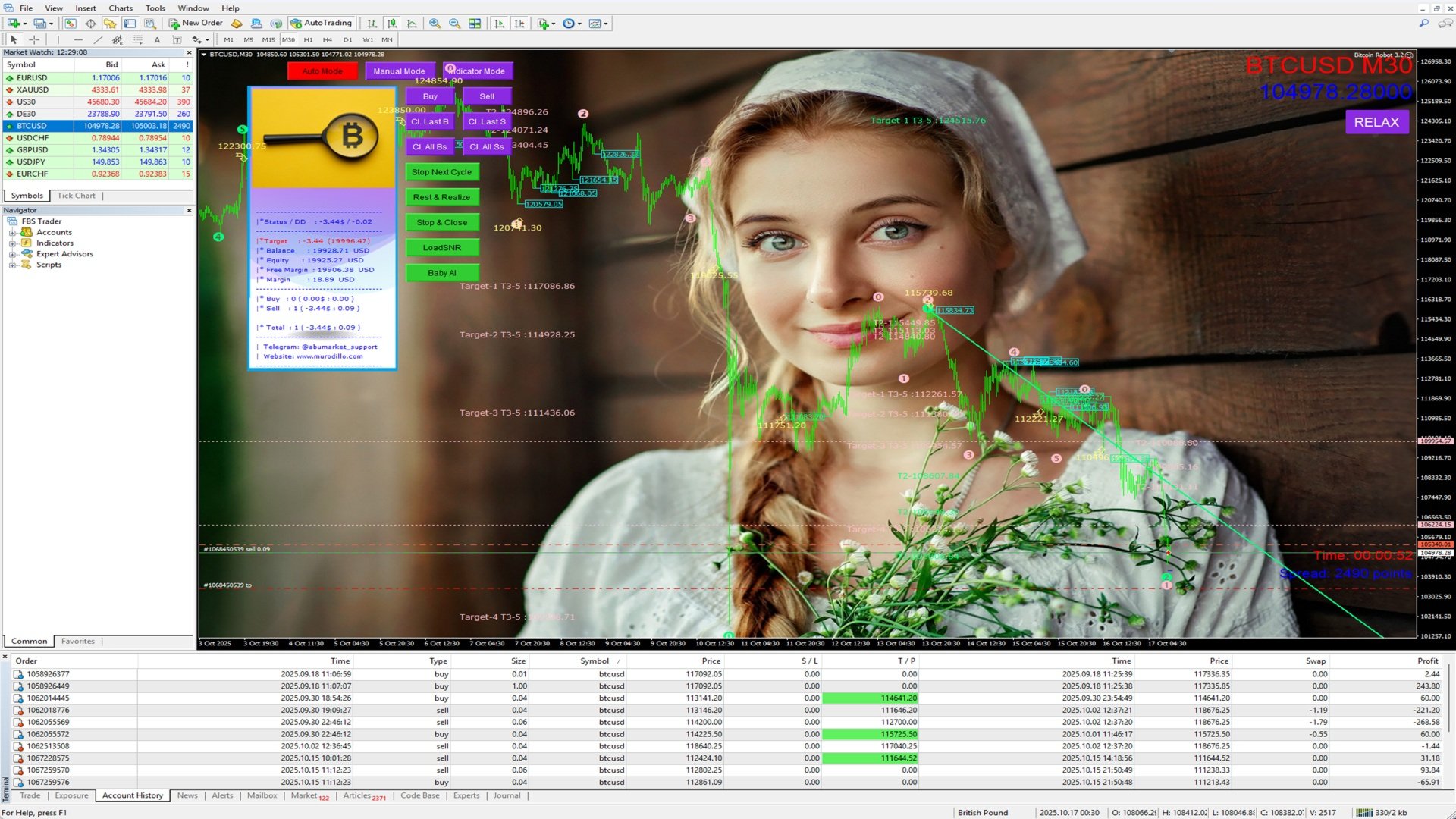Toggle the Market Watch panel icon
This screenshot has height=819, width=1456.
(71, 24)
